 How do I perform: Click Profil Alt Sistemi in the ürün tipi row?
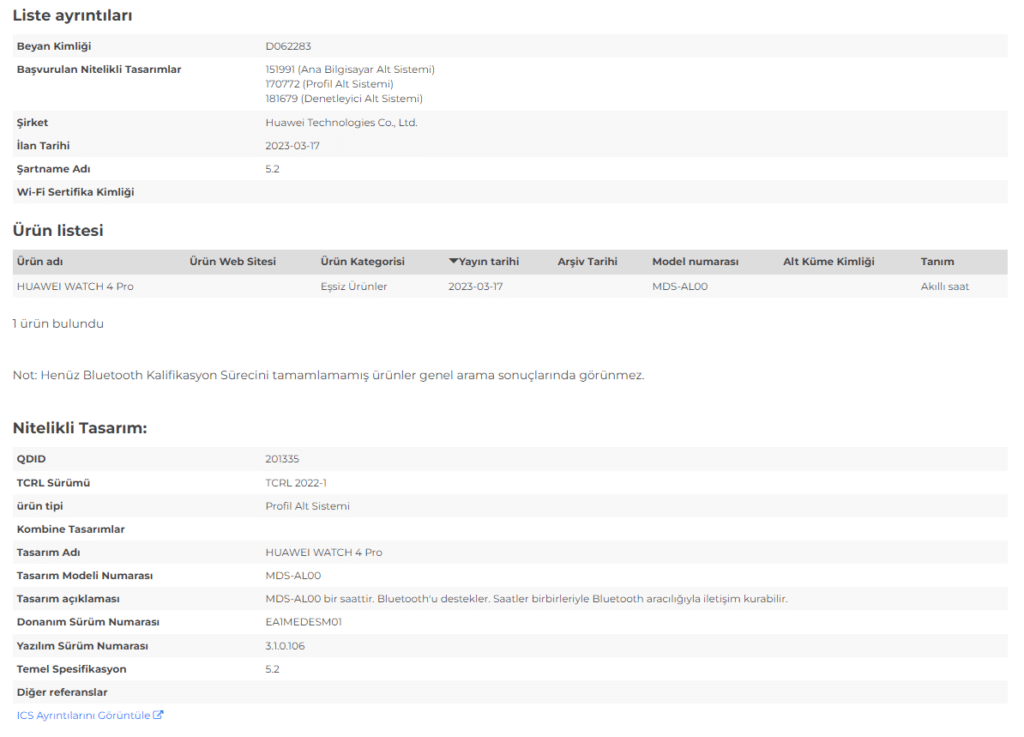(308, 506)
